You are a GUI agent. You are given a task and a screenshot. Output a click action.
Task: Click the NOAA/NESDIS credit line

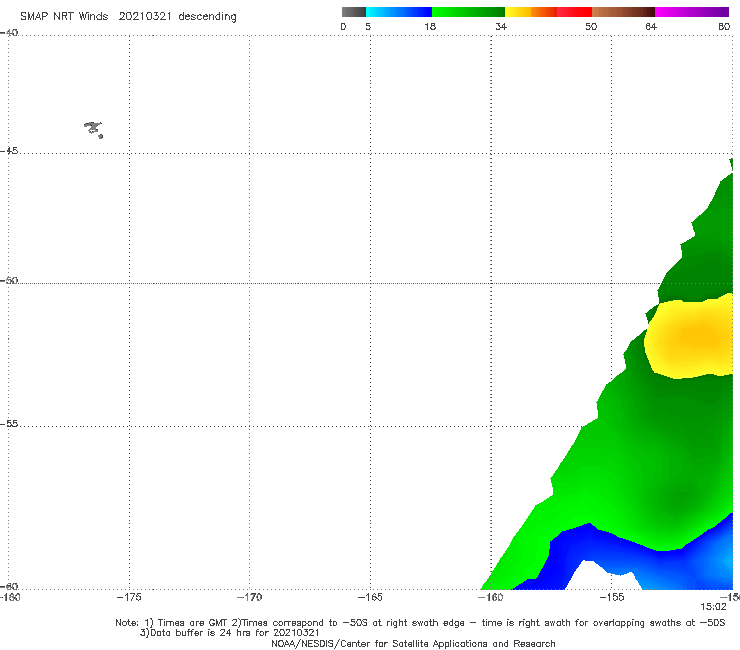click(413, 643)
